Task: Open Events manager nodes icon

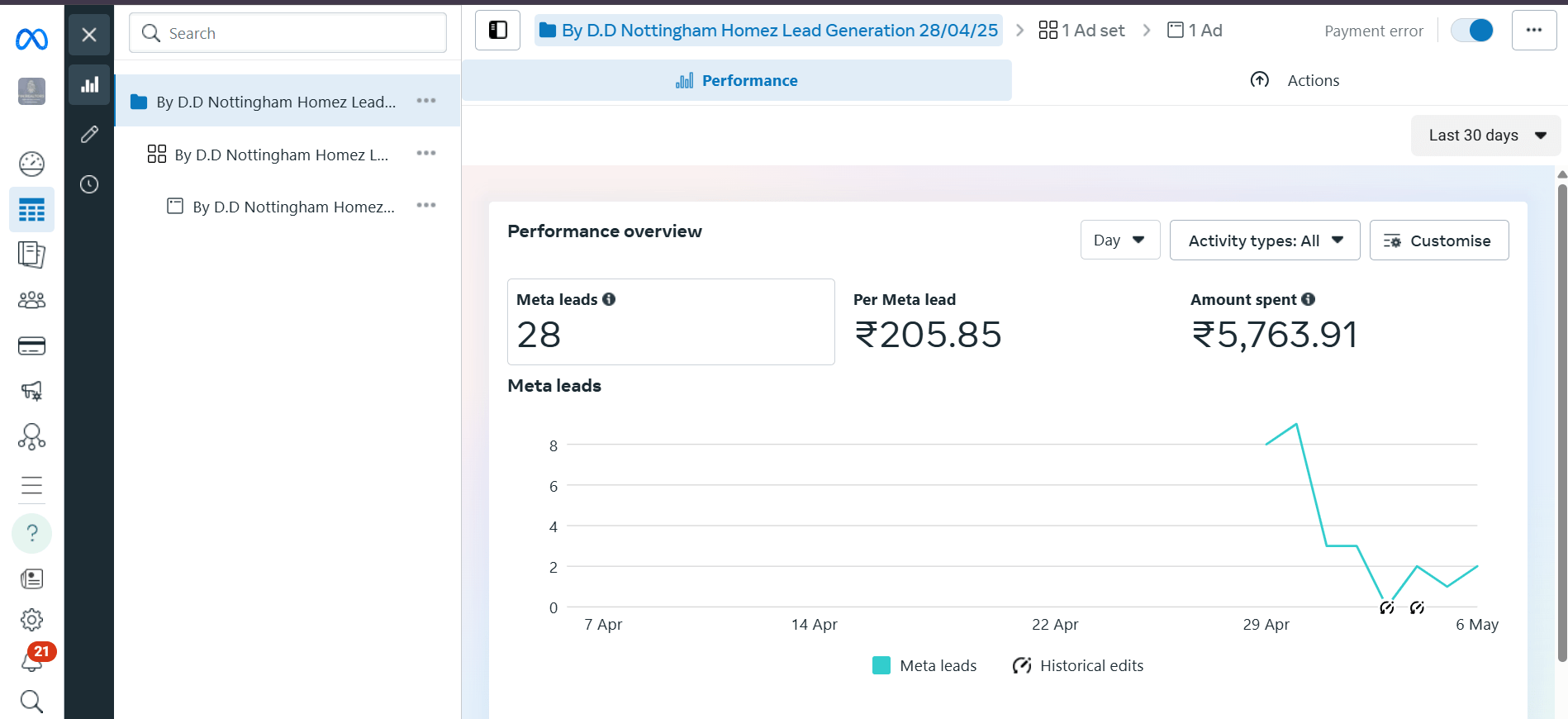Action: [x=31, y=436]
